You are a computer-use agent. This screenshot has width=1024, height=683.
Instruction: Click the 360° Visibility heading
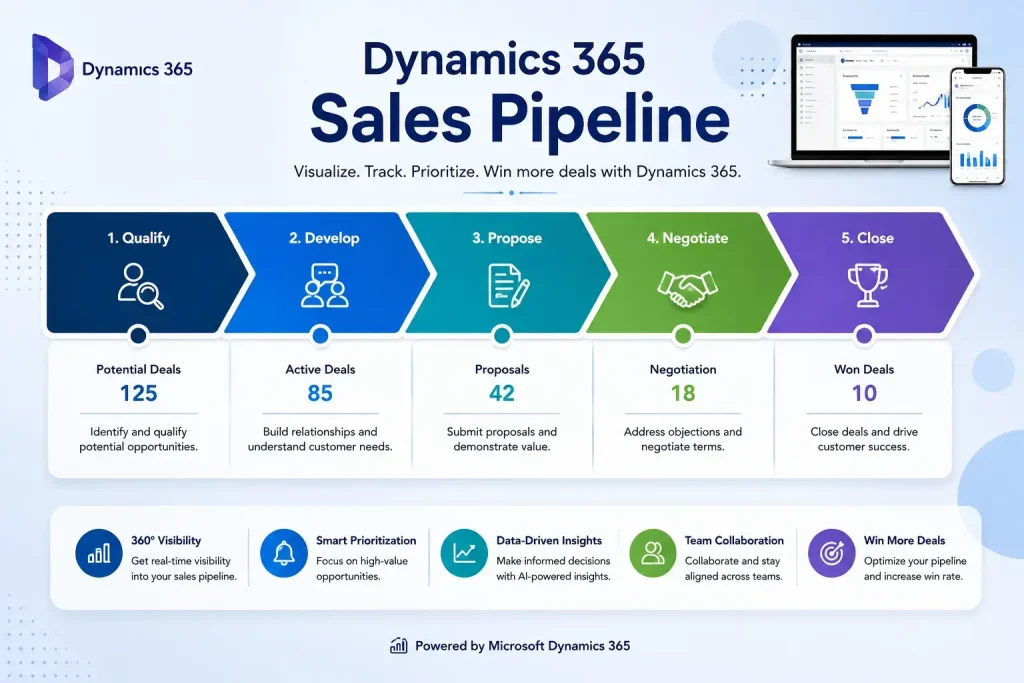pos(166,541)
